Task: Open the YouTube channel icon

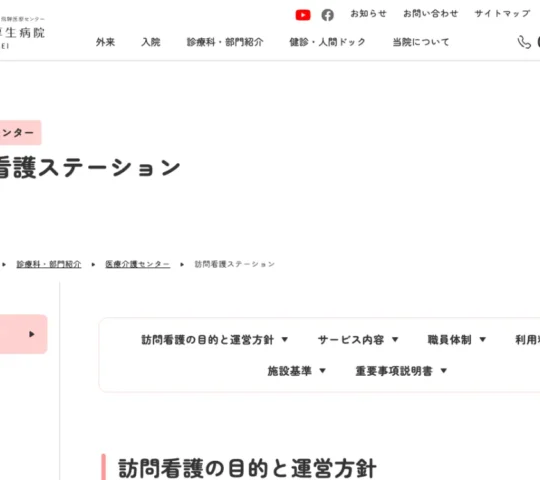Action: pos(303,15)
